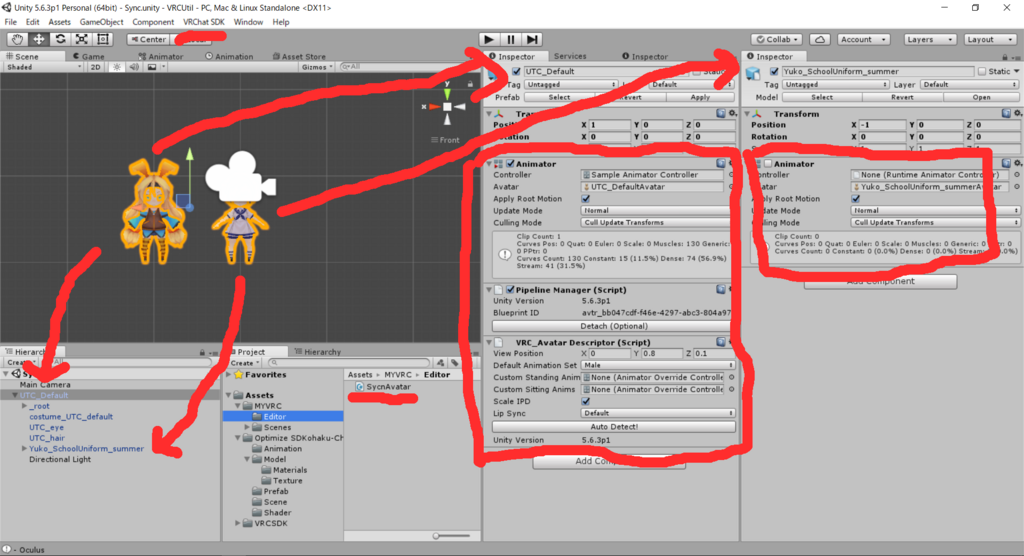Viewport: 1024px width, 556px height.
Task: Click Position X field in Yuko Transform
Action: pos(882,124)
